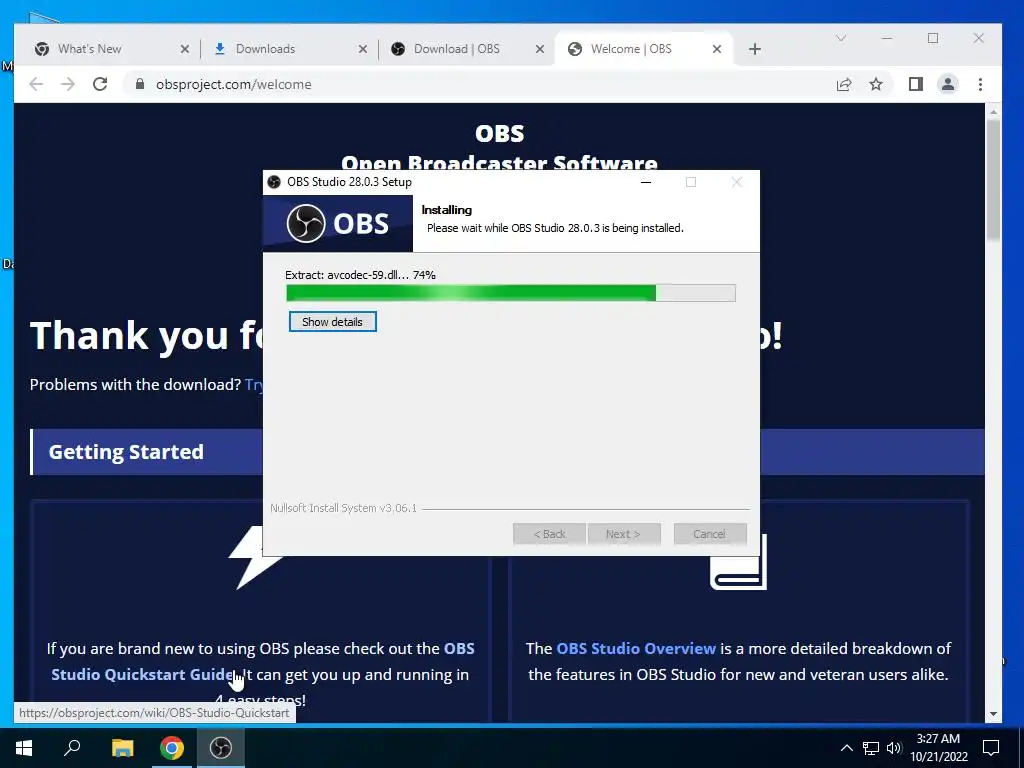Viewport: 1024px width, 768px height.
Task: Minimize the OBS Studio Setup window
Action: click(x=646, y=182)
